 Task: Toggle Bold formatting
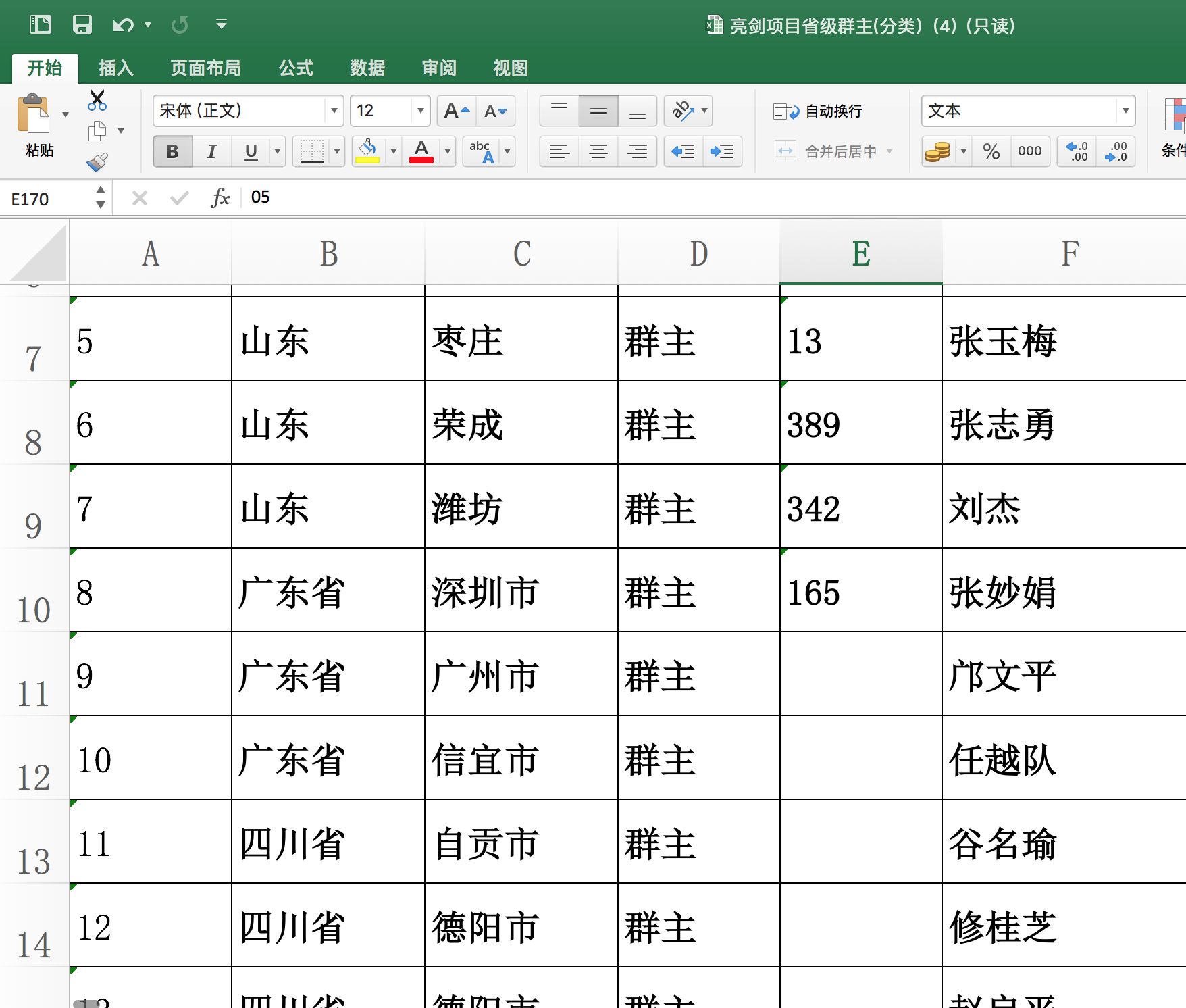(173, 151)
